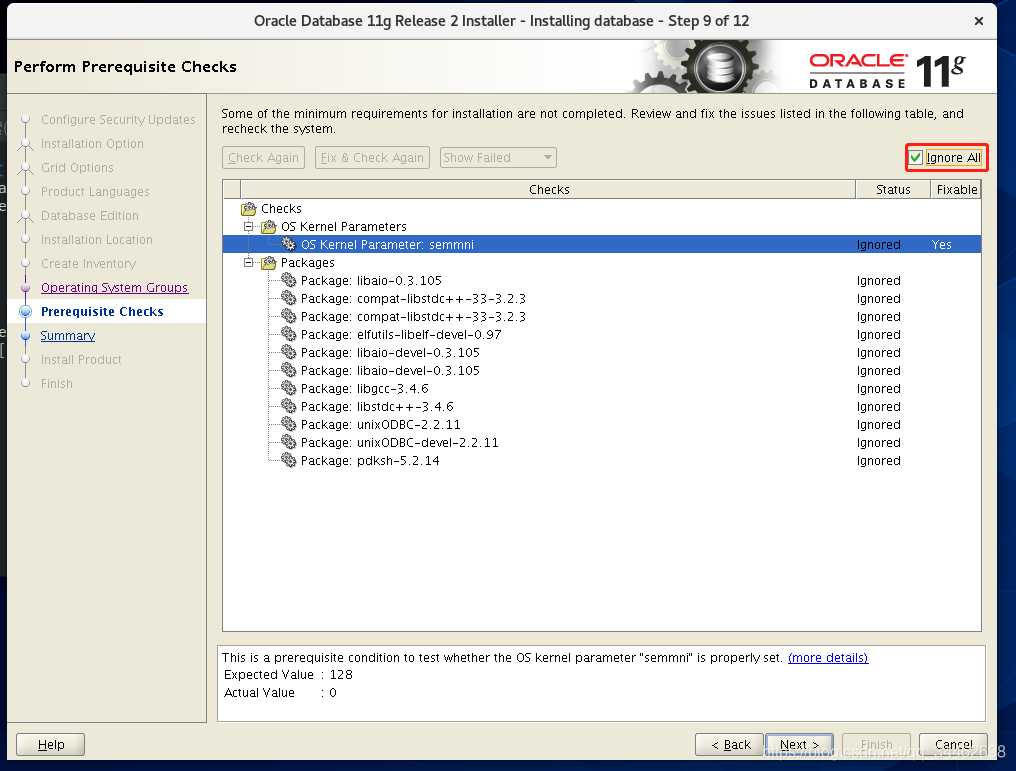Click gear icon beside pdksh-5.2.14
This screenshot has width=1016, height=771.
(288, 461)
